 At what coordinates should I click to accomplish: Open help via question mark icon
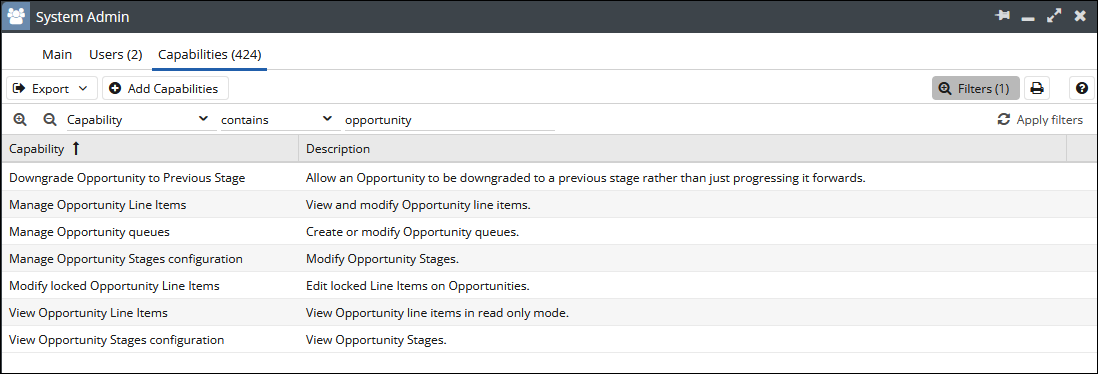[x=1082, y=89]
